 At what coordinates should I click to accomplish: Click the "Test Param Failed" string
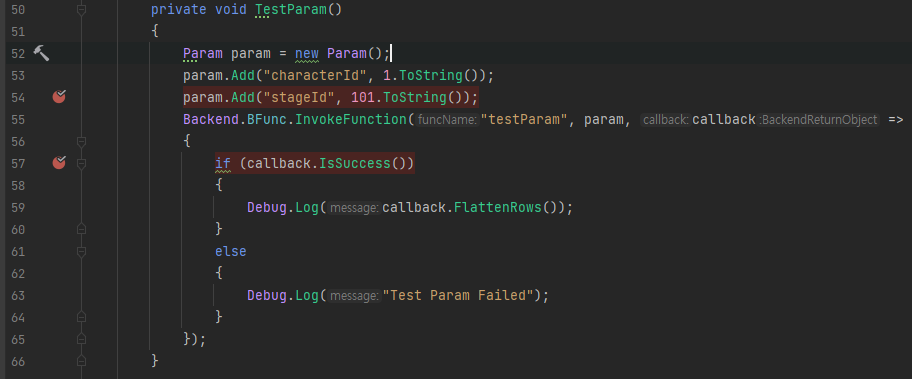pyautogui.click(x=458, y=295)
